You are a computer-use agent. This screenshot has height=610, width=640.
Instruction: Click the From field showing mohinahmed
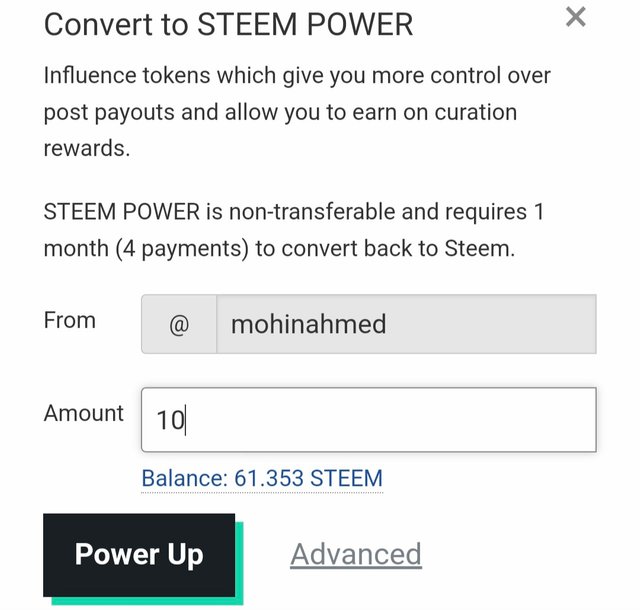[405, 324]
